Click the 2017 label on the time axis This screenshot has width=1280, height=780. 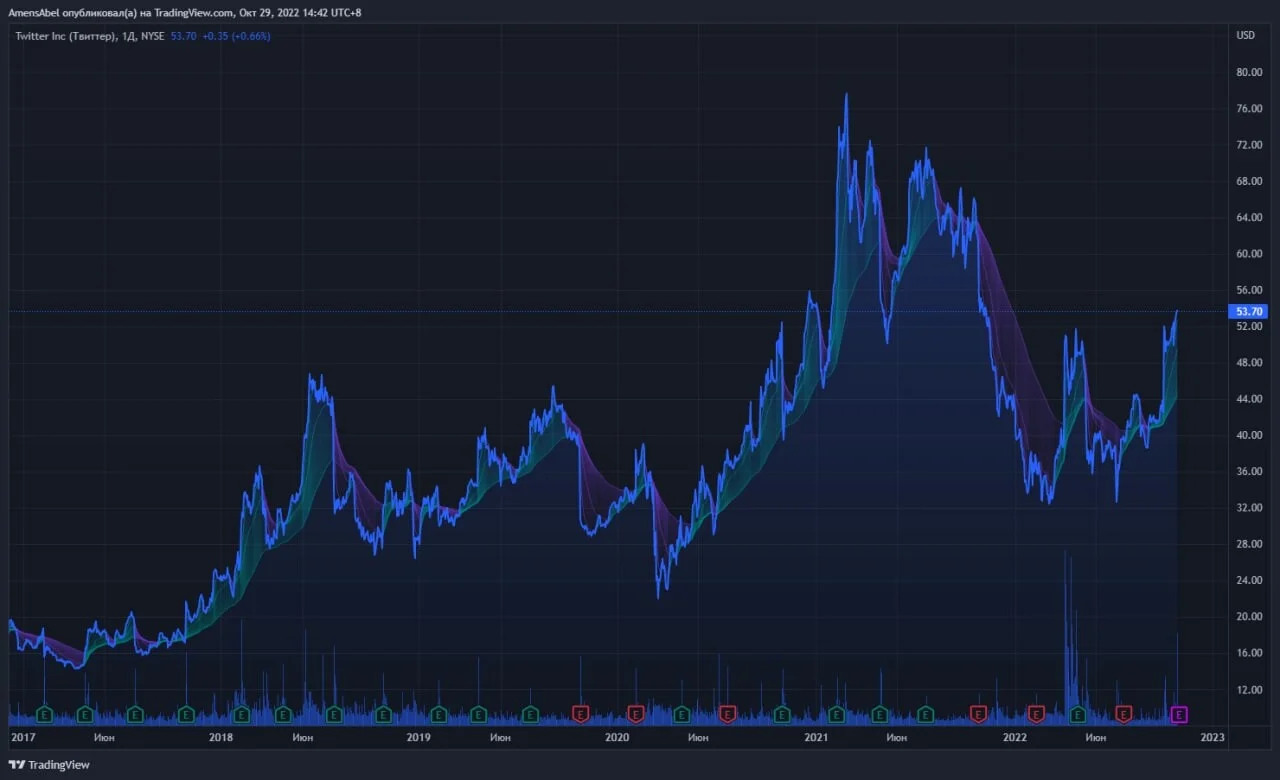22,738
